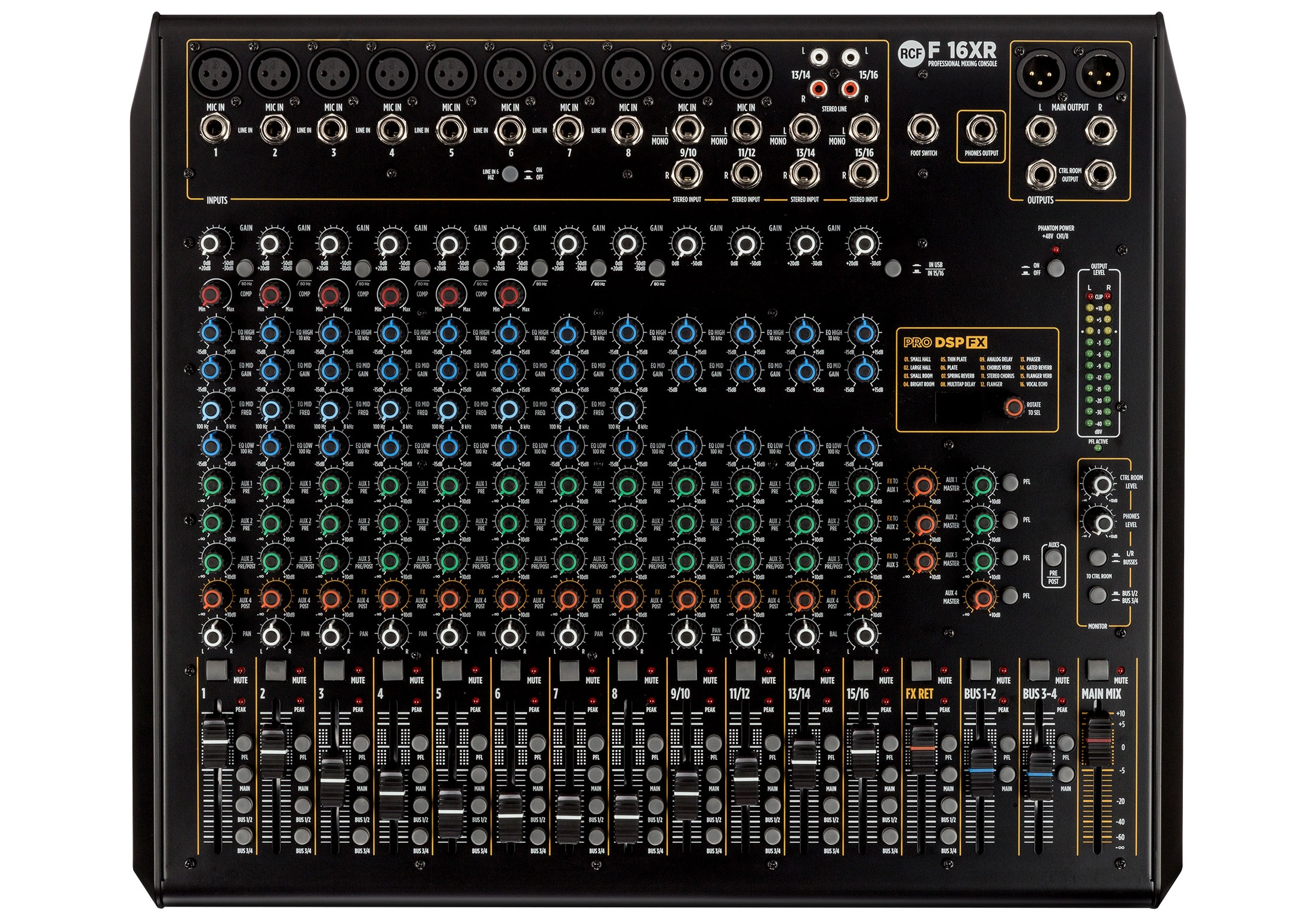This screenshot has height=921, width=1316.
Task: Click the 15/16 stereo input R jack
Action: [864, 174]
